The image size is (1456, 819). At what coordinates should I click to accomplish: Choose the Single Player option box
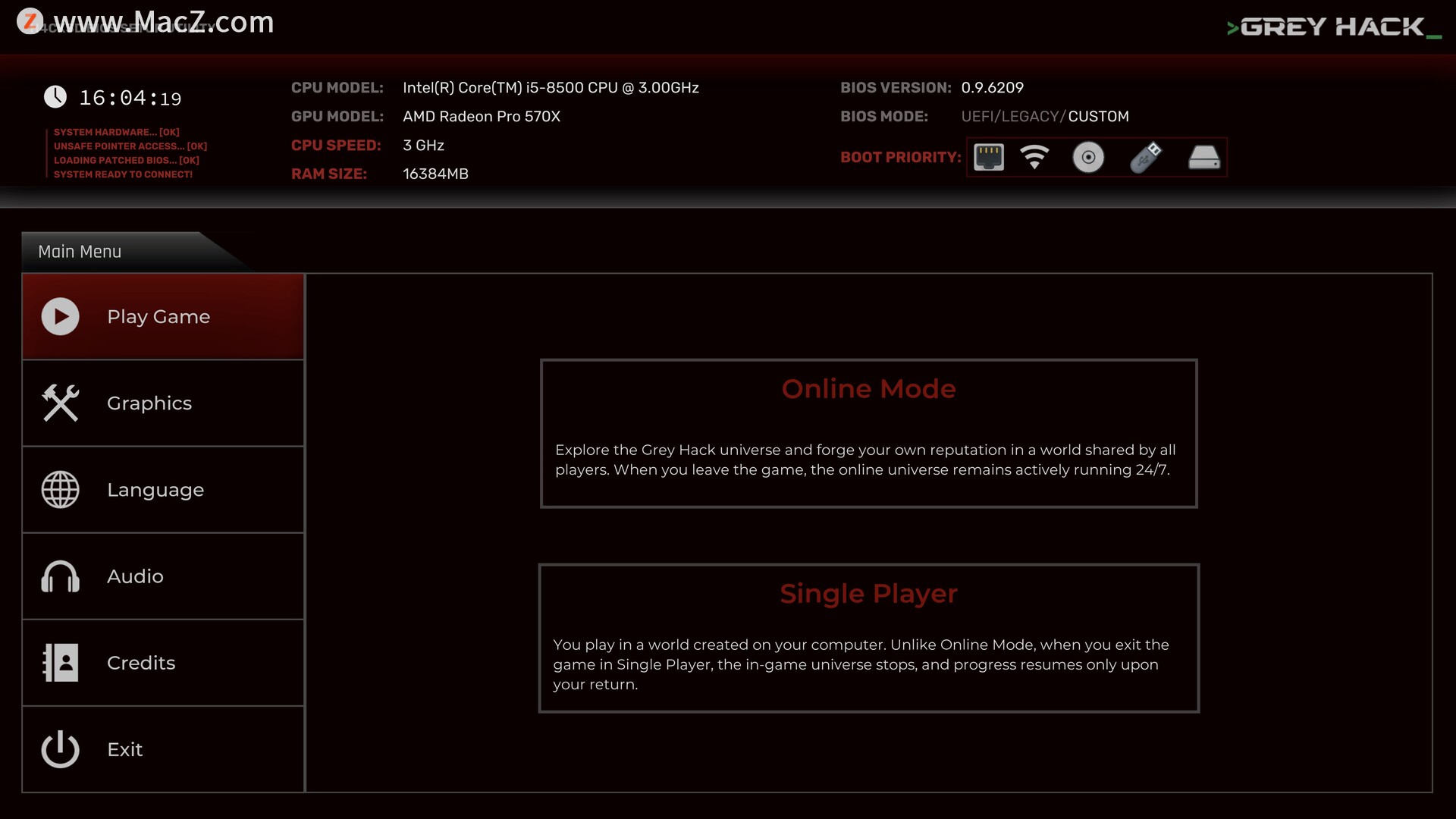click(x=868, y=638)
